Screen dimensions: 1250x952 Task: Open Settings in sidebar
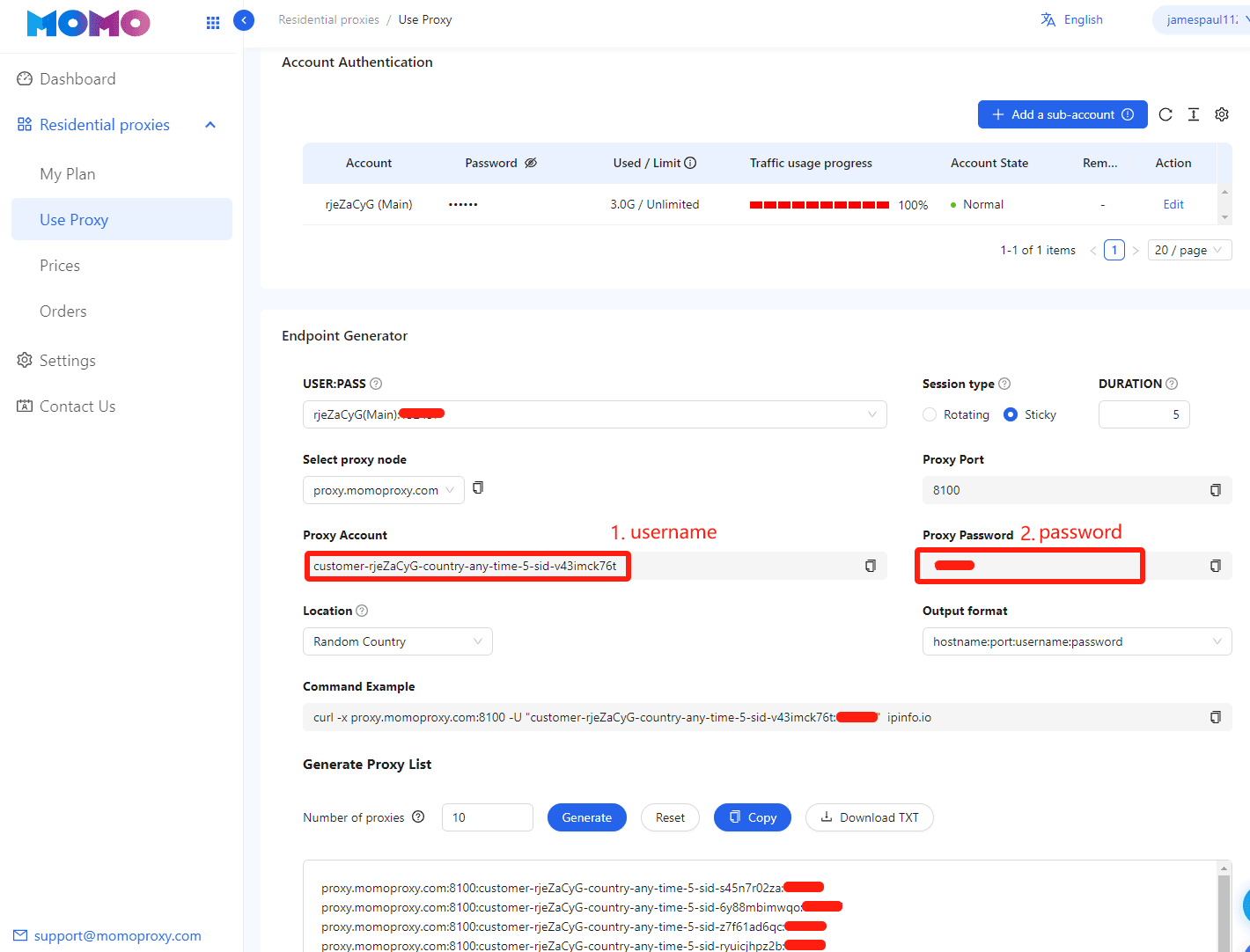(x=68, y=361)
